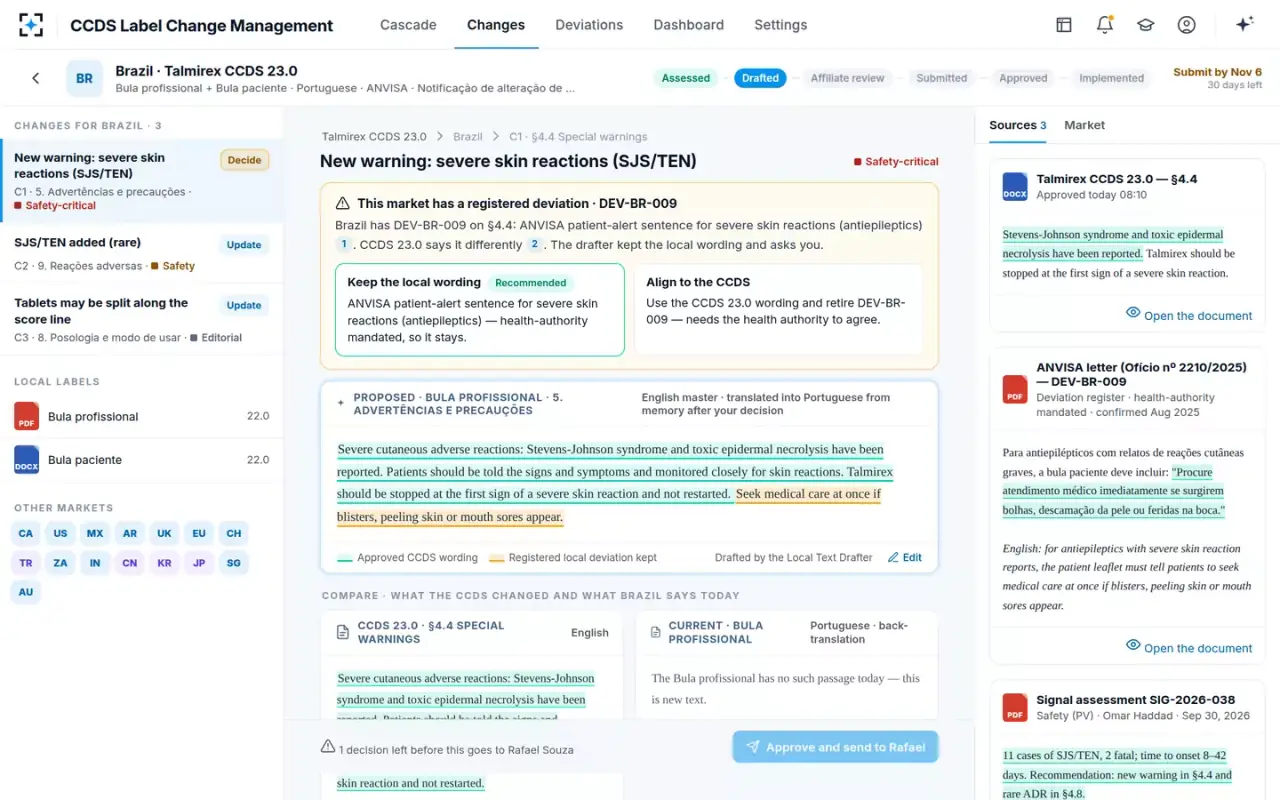Image resolution: width=1280 pixels, height=800 pixels.
Task: Open the user profile icon
Action: pos(1186,25)
